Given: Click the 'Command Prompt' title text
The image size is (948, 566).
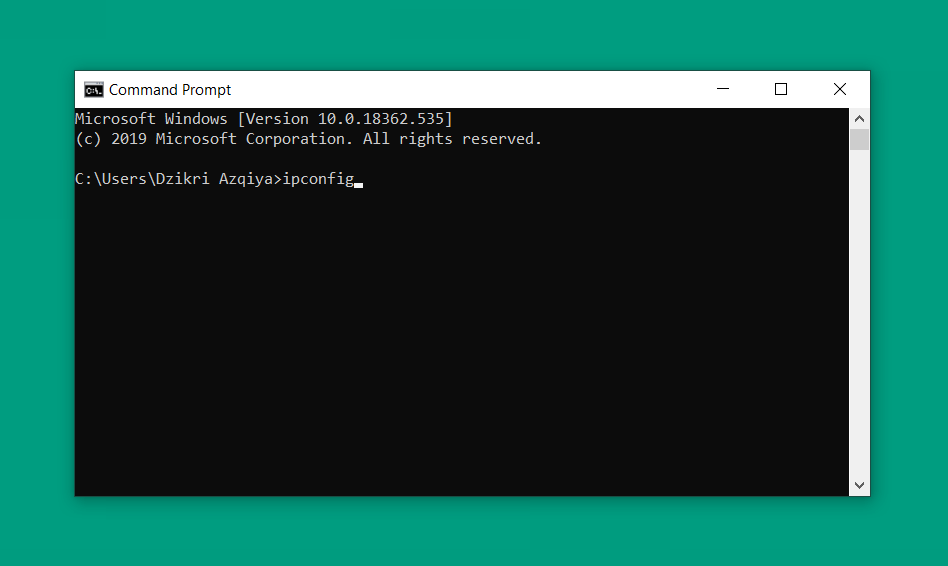Looking at the screenshot, I should pos(170,89).
